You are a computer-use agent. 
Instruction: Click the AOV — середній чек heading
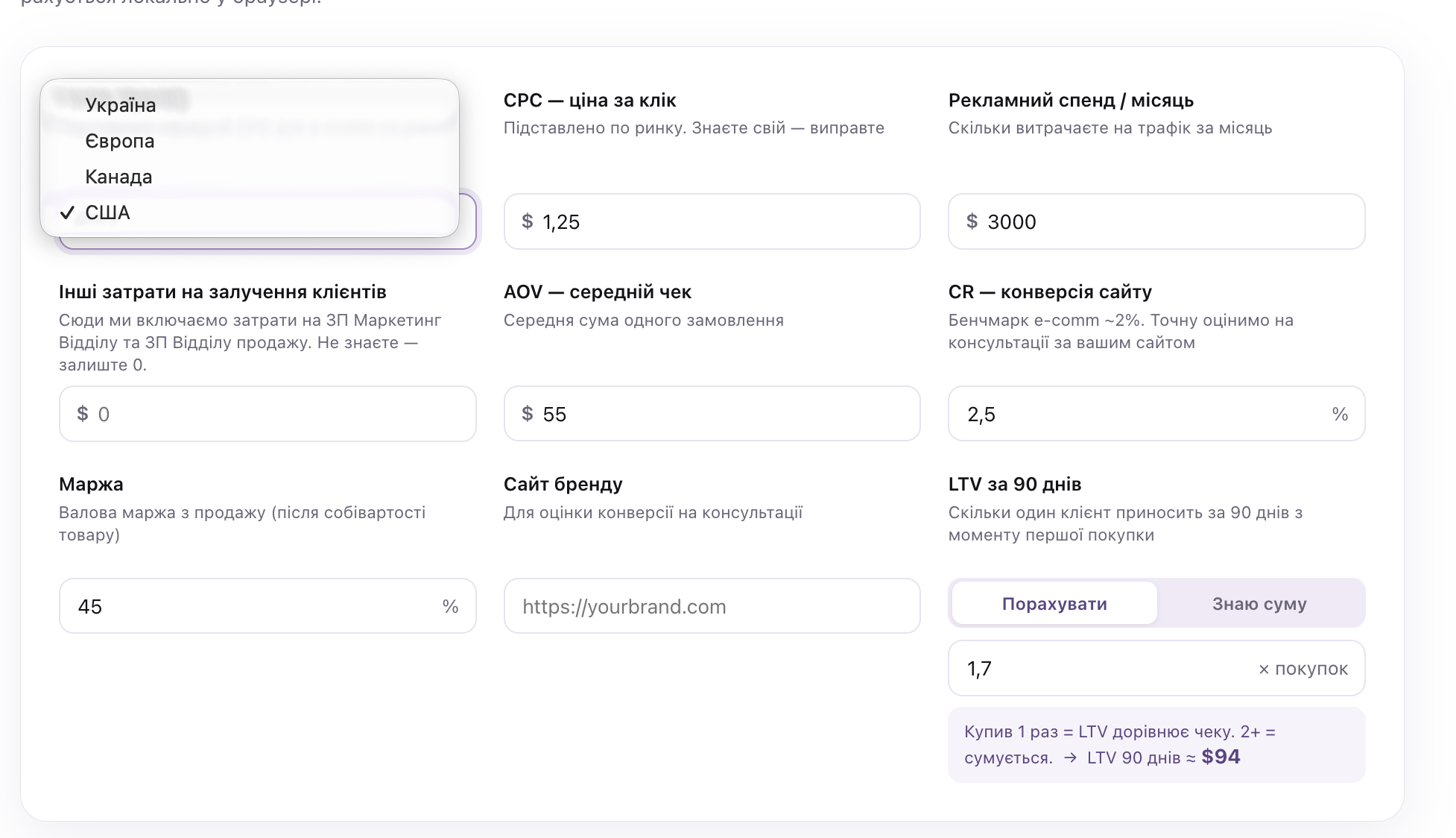(x=598, y=292)
